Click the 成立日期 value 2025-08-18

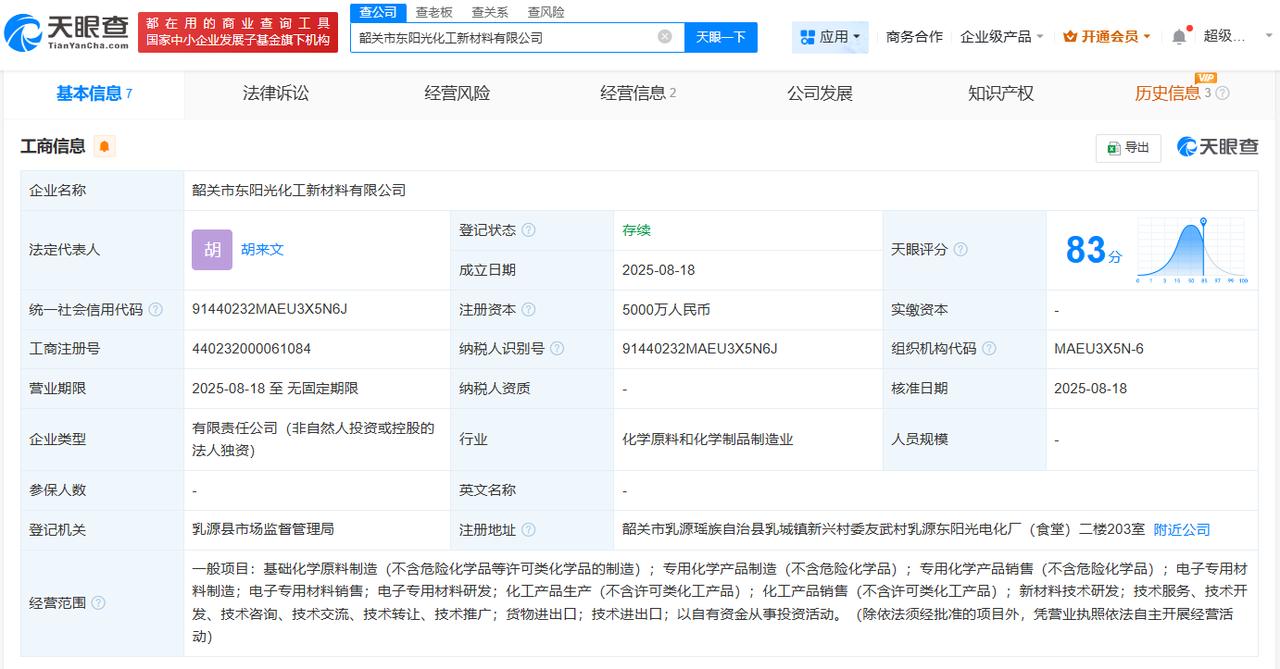coord(658,270)
